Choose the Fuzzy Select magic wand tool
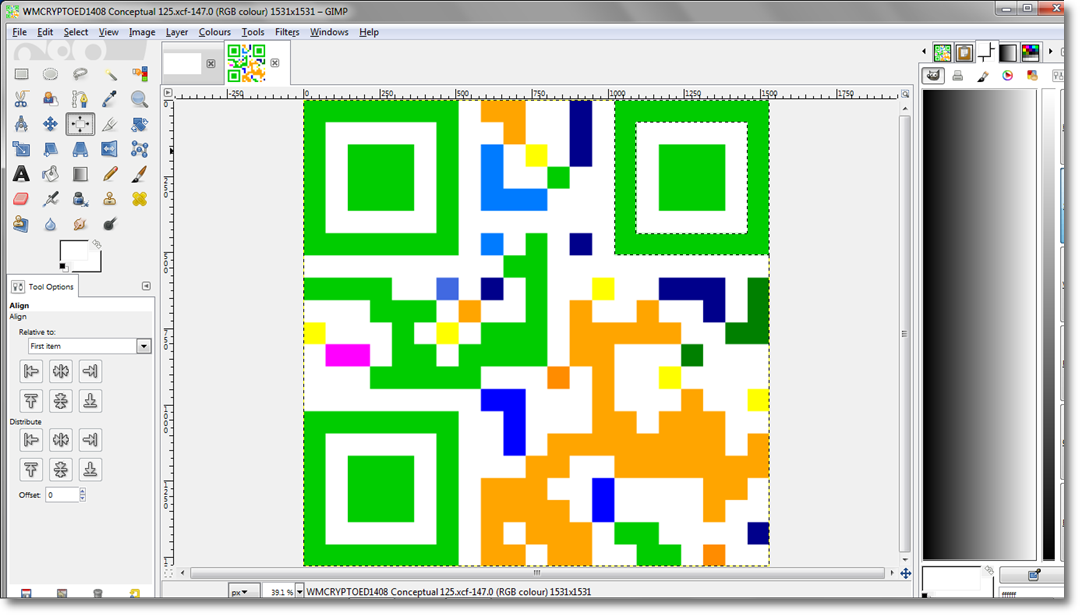 click(x=110, y=74)
